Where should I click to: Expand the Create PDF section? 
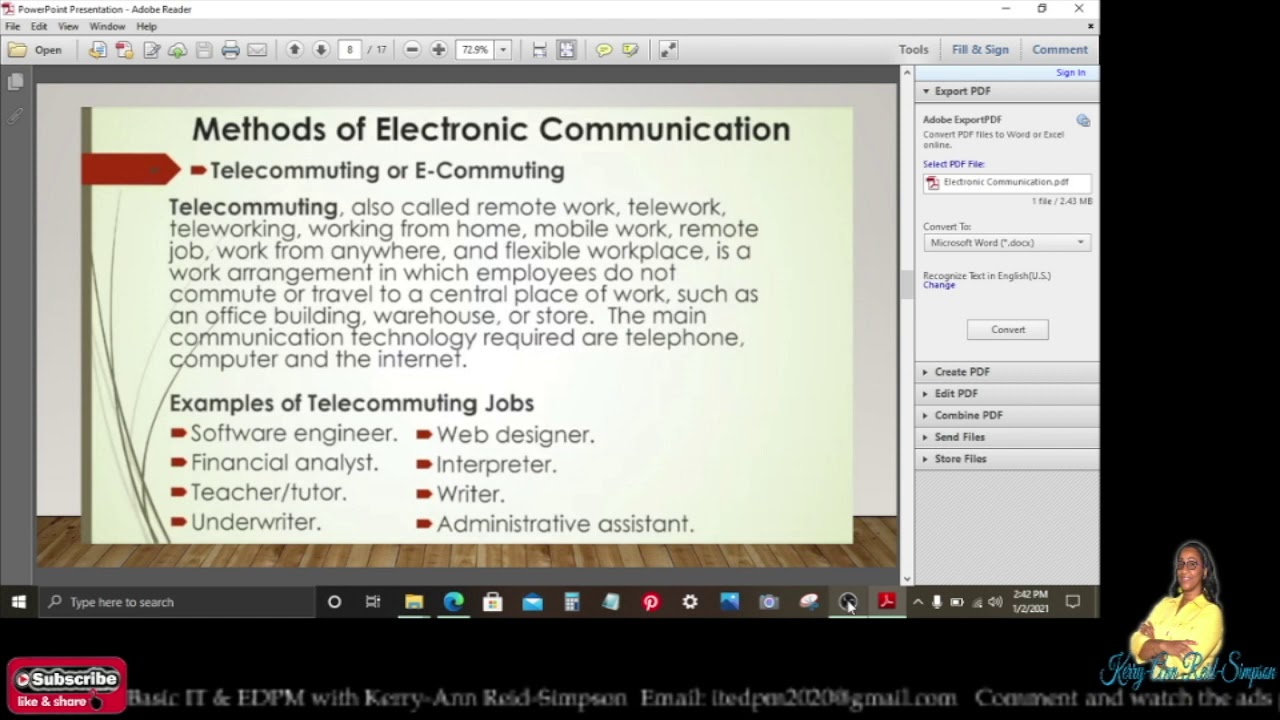click(x=1006, y=372)
